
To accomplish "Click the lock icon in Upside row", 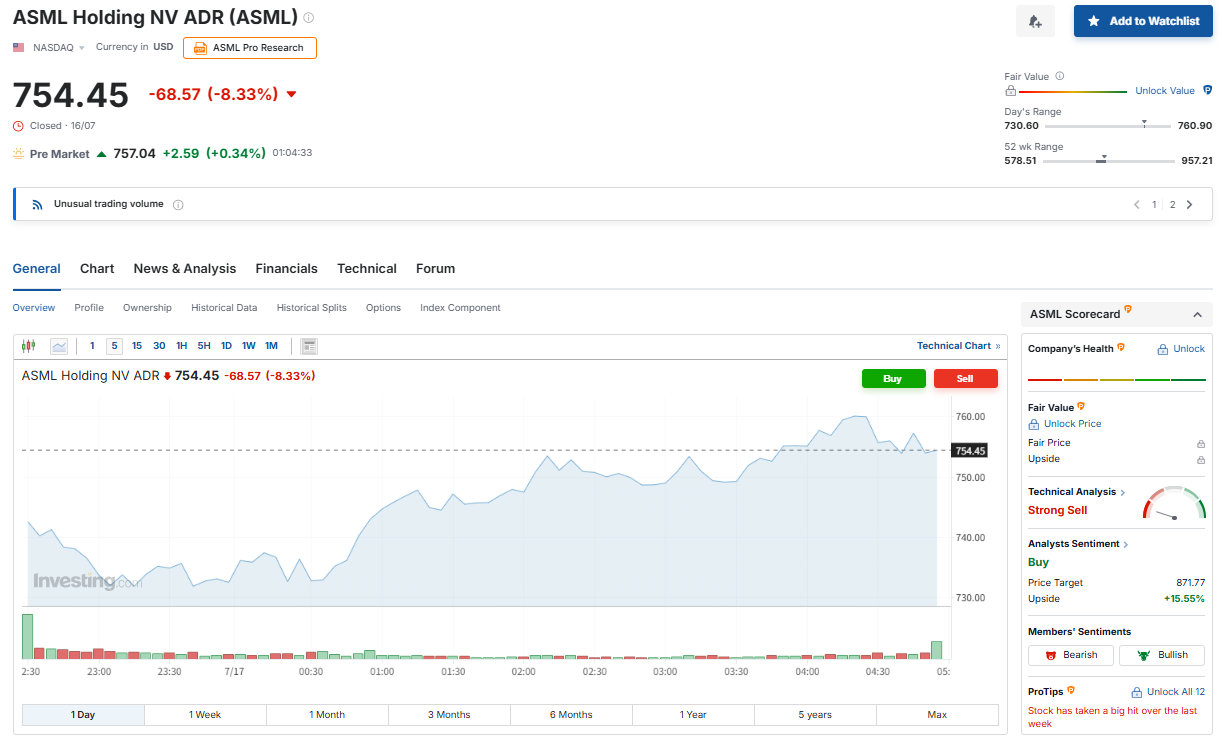I will click(x=1200, y=459).
